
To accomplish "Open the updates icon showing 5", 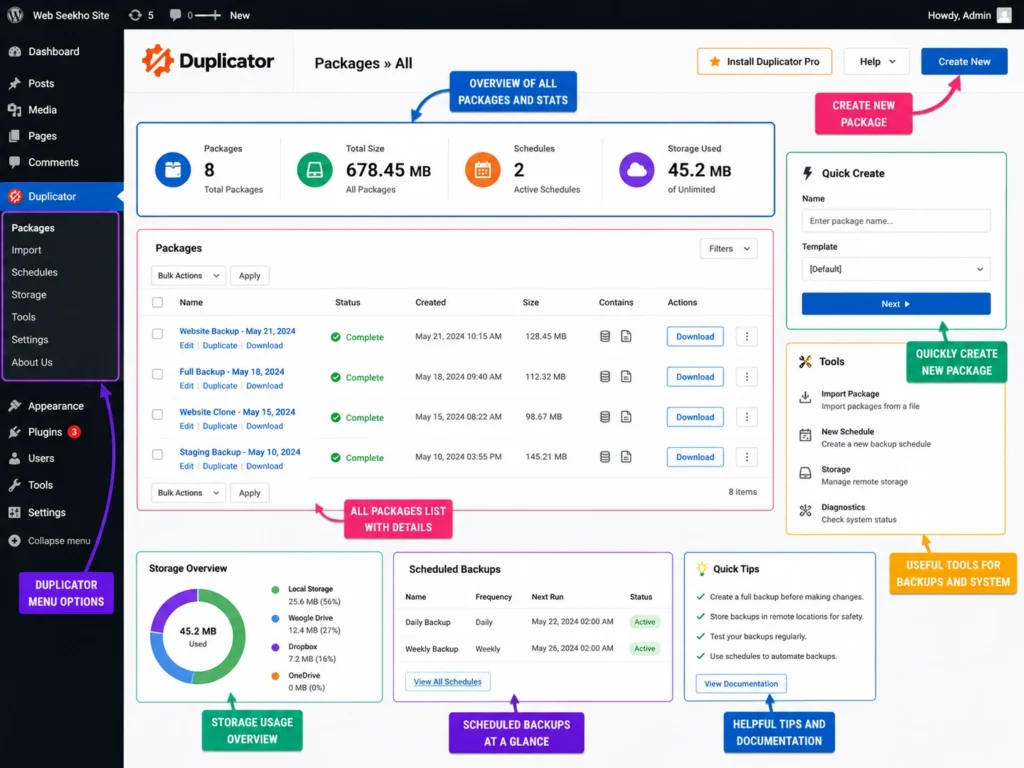I will tap(135, 15).
